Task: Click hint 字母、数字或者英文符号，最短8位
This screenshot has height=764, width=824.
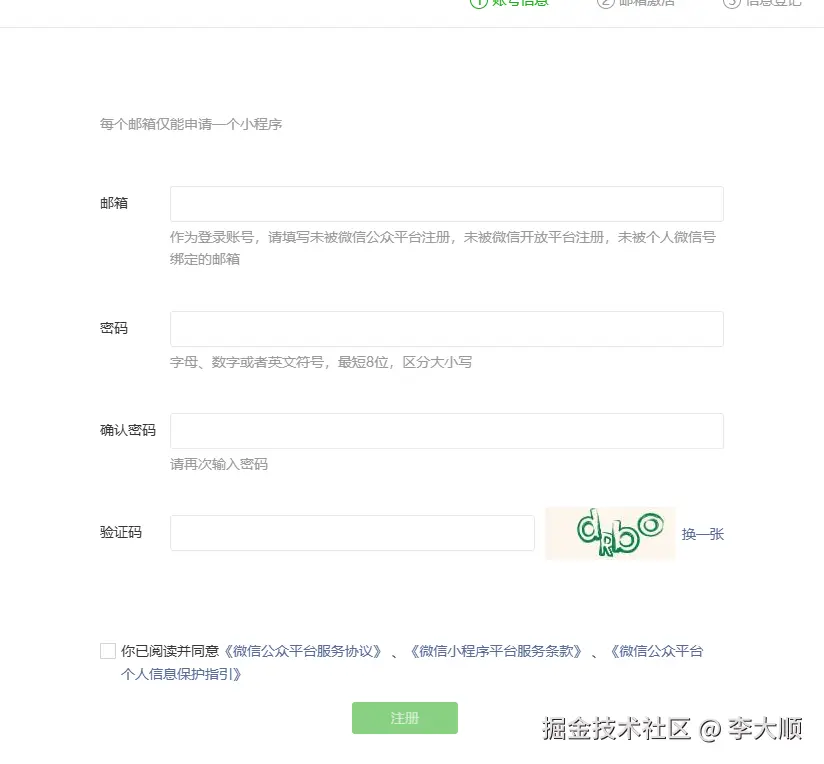Action: (x=279, y=362)
